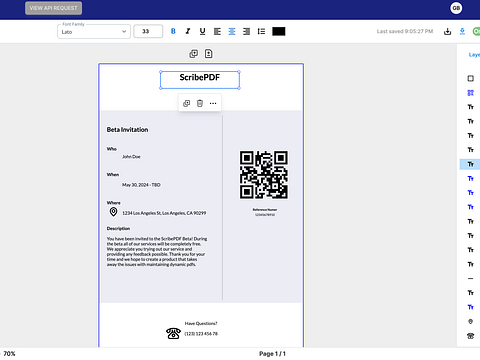Select the location pin layer in side panel
480x360 pixels.
tap(470, 322)
